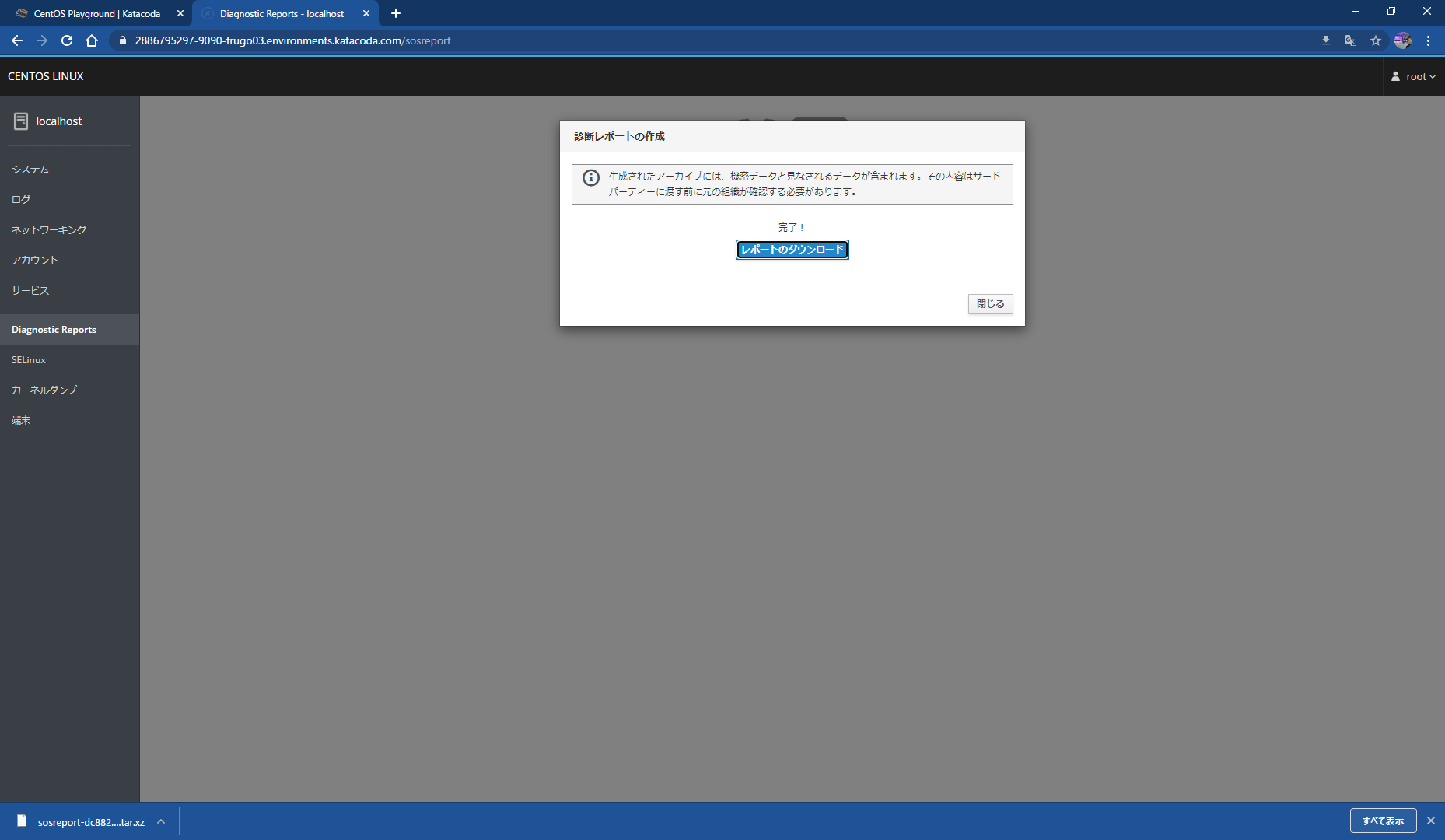Image resolution: width=1445 pixels, height=840 pixels.
Task: Close the dialog with 閉じる button
Action: click(x=990, y=304)
